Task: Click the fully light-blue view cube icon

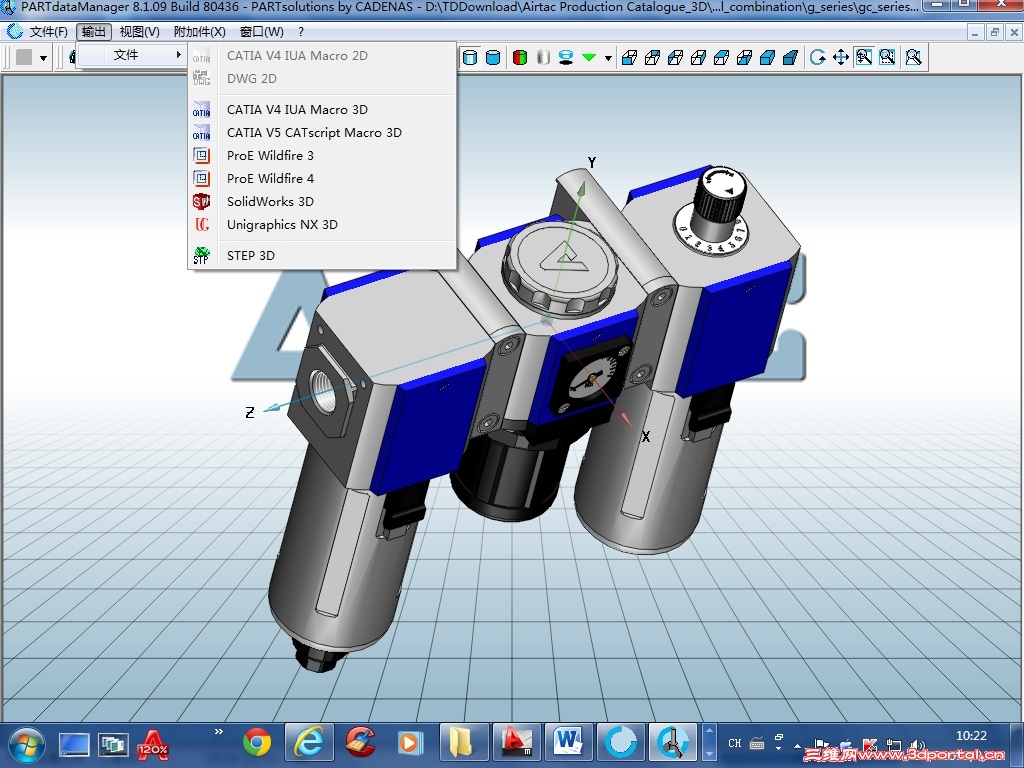Action: click(x=767, y=57)
